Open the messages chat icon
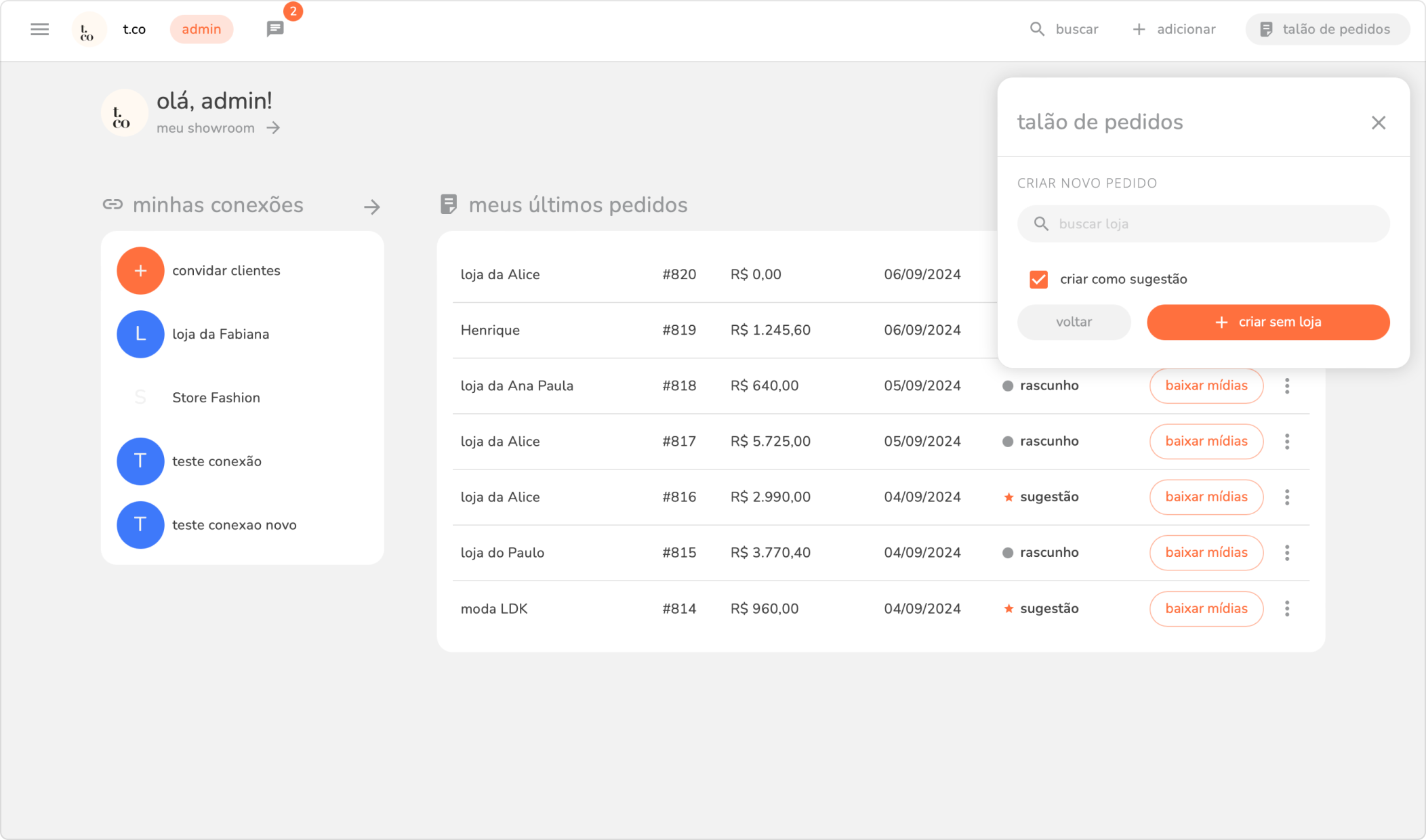Viewport: 1426px width, 840px height. coord(274,29)
